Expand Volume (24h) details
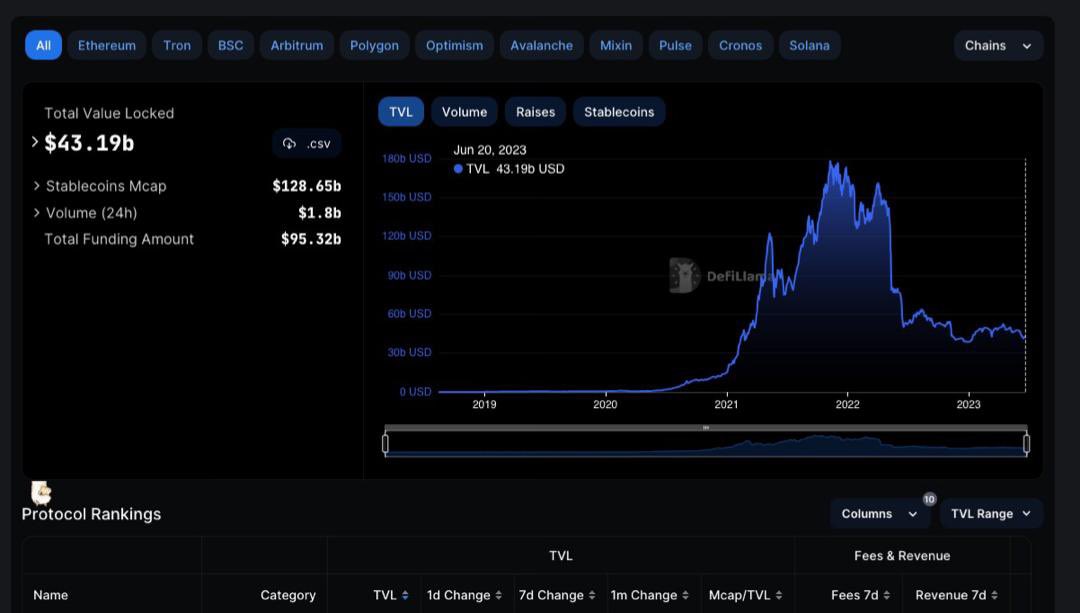Viewport: 1080px width, 613px height. click(x=37, y=213)
